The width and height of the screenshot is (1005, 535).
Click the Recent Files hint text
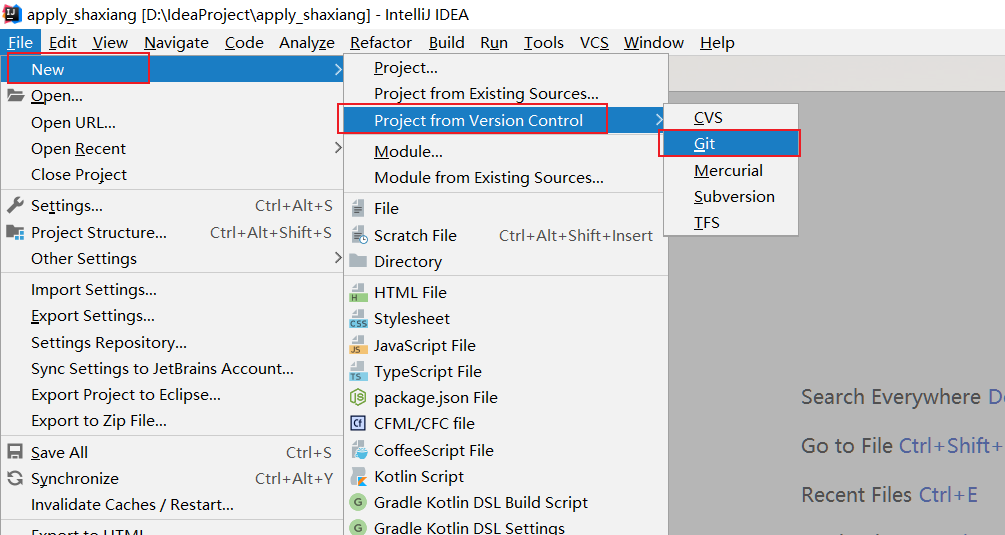[856, 495]
